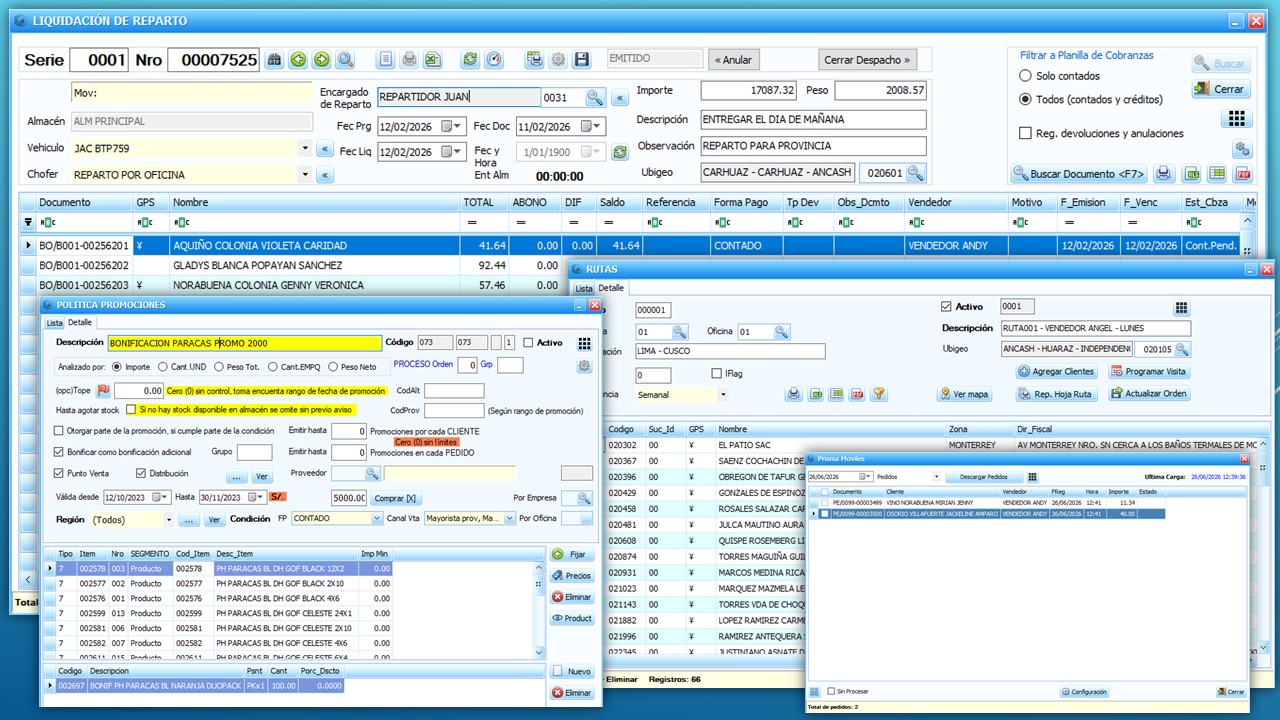Click the Cerrar Despacho button
Viewport: 1280px width, 720px height.
click(x=867, y=60)
